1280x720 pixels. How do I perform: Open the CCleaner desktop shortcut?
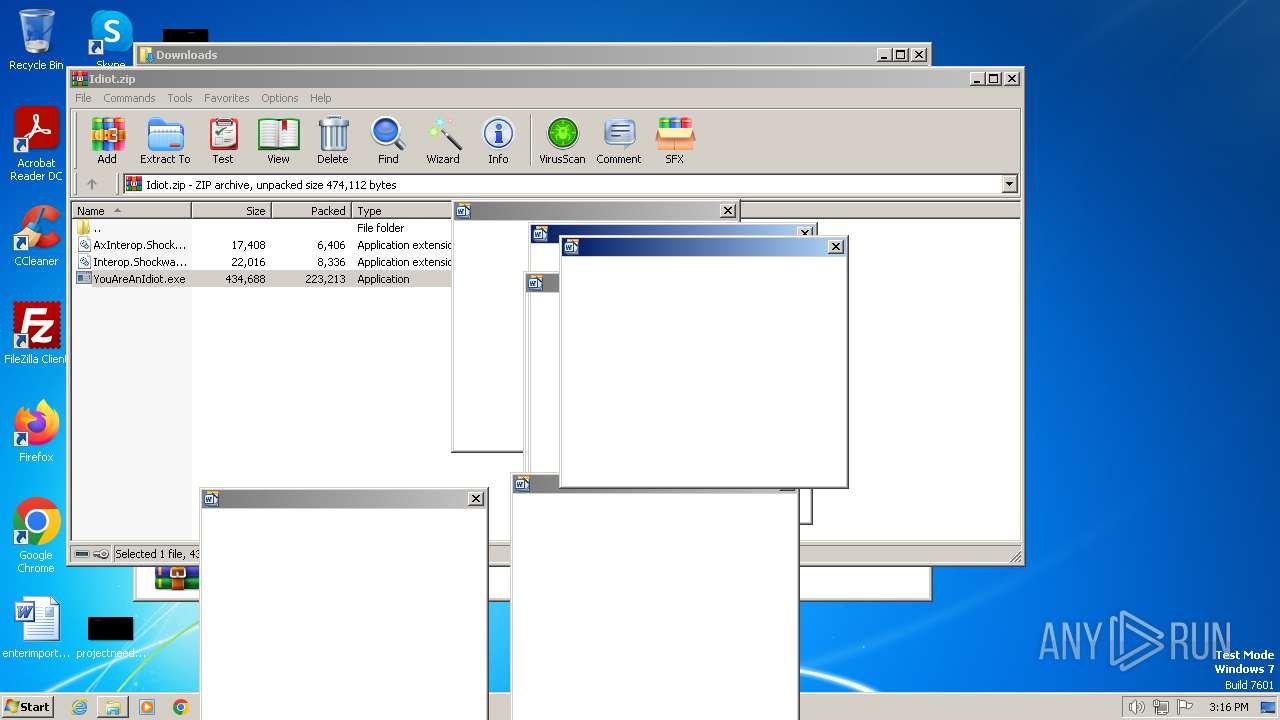[36, 236]
